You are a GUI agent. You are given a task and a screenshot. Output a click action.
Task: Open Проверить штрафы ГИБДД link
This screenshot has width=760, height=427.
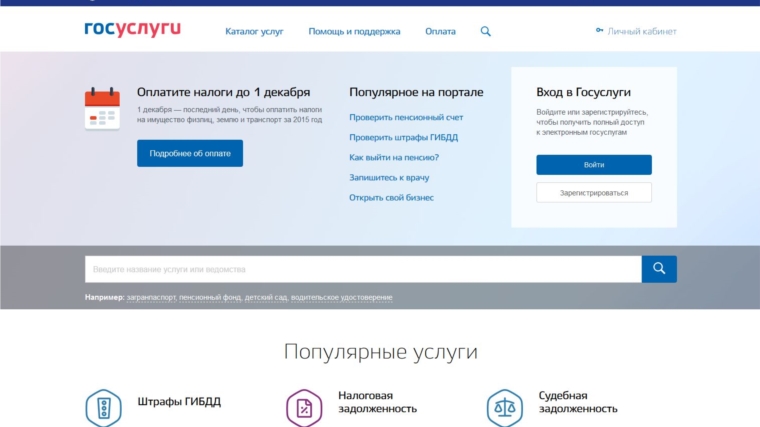click(x=403, y=137)
